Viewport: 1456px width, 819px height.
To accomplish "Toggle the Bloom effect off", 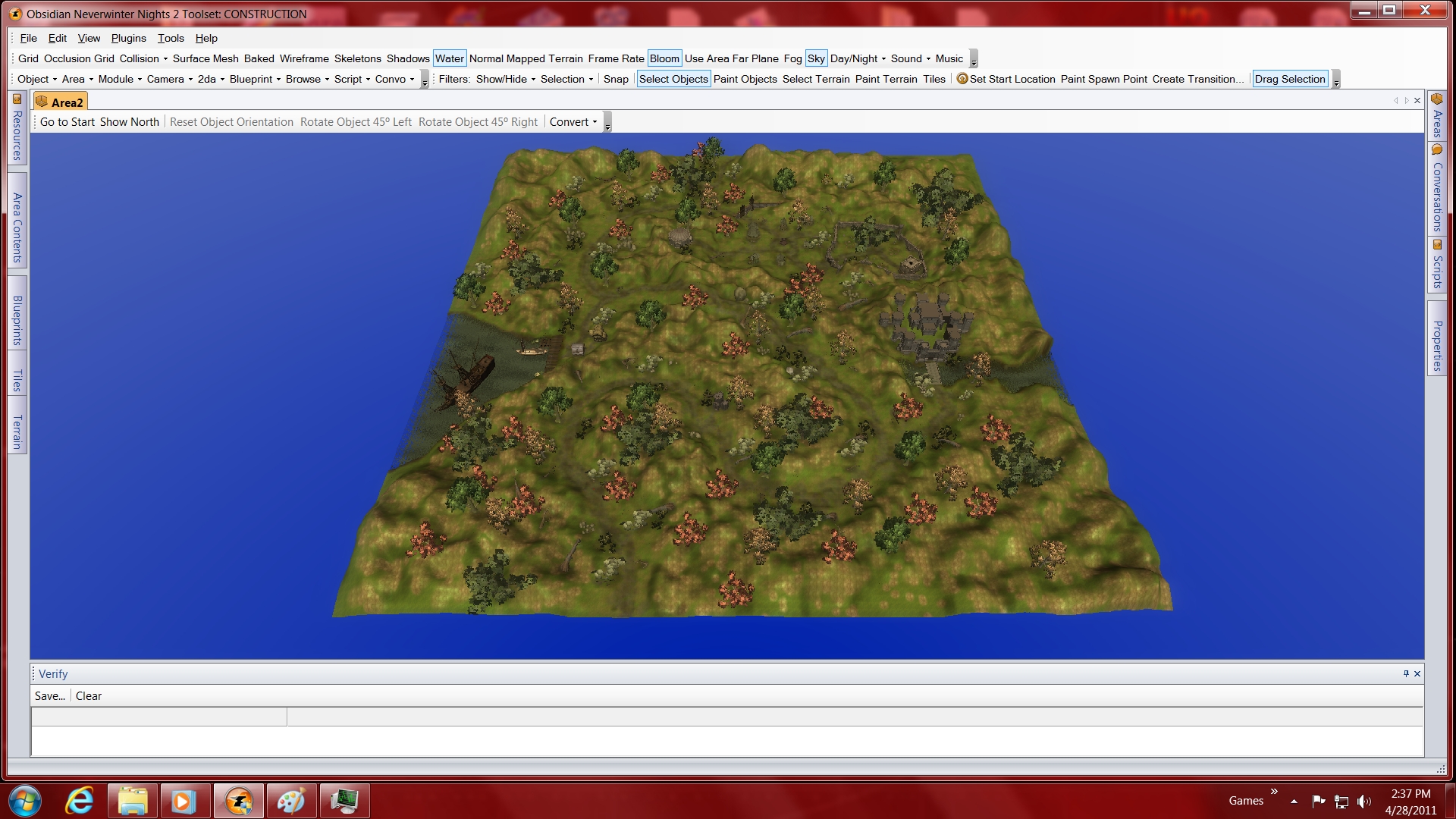I will [664, 58].
